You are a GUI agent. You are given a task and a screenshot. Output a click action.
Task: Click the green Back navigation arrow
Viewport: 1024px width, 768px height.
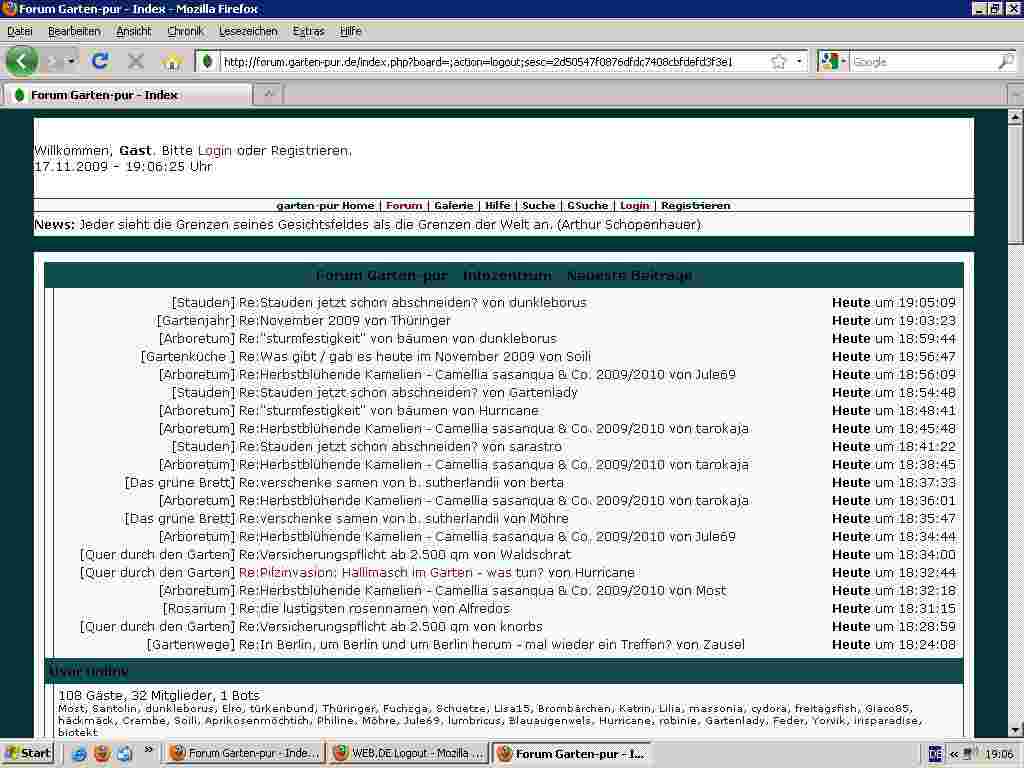coord(21,61)
